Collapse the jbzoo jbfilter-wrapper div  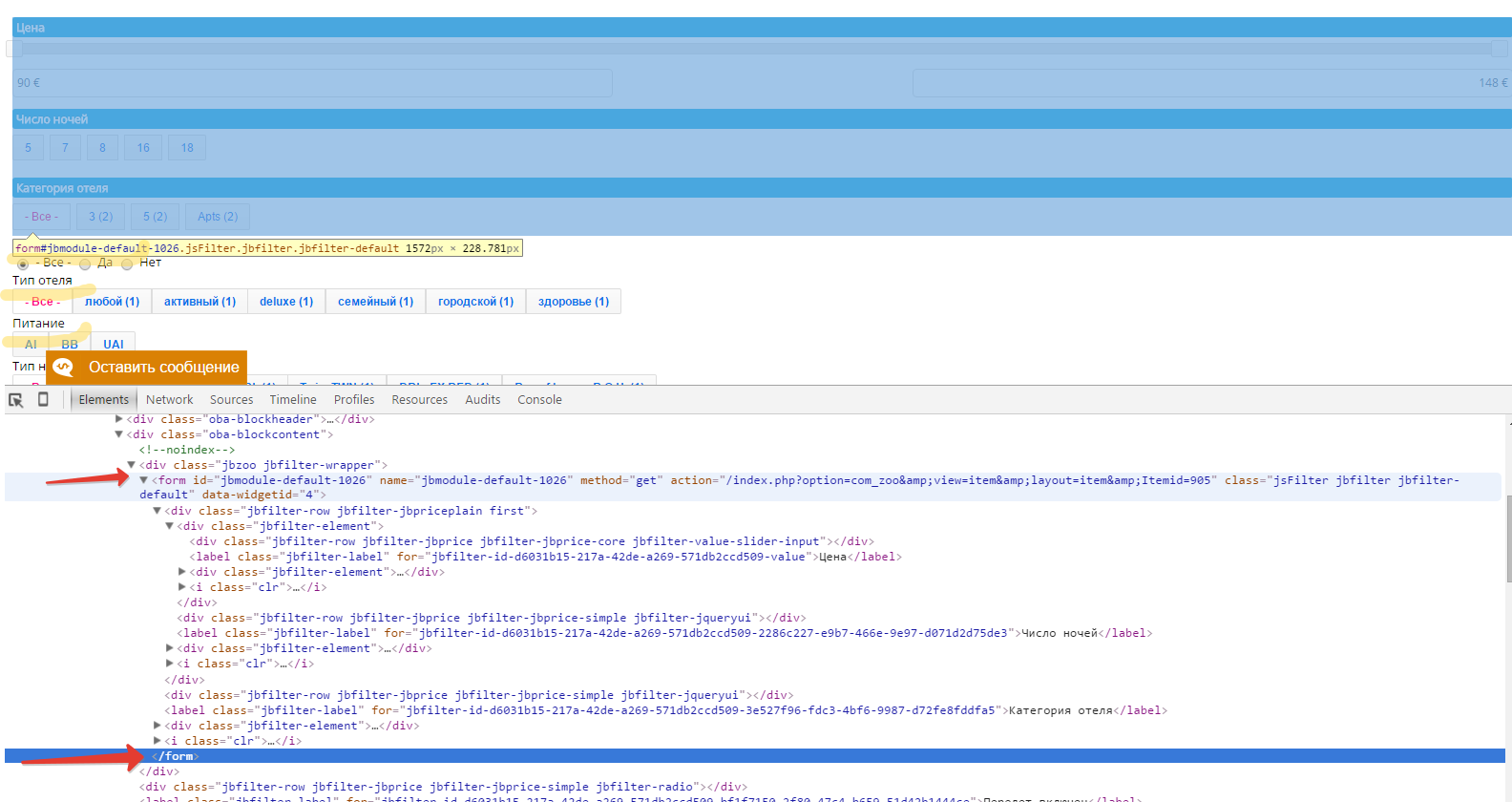tap(132, 465)
